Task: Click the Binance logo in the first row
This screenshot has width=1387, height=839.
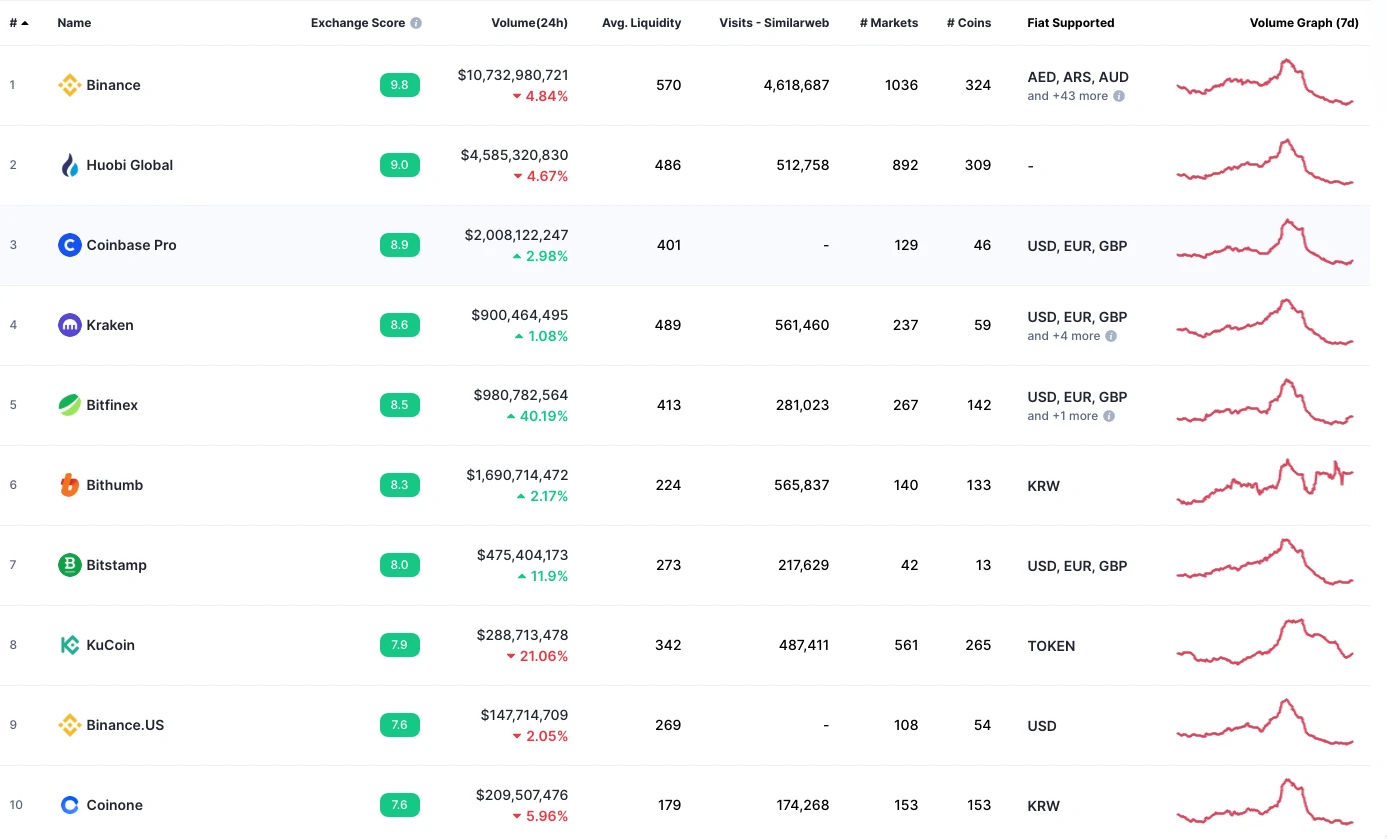Action: (x=69, y=85)
